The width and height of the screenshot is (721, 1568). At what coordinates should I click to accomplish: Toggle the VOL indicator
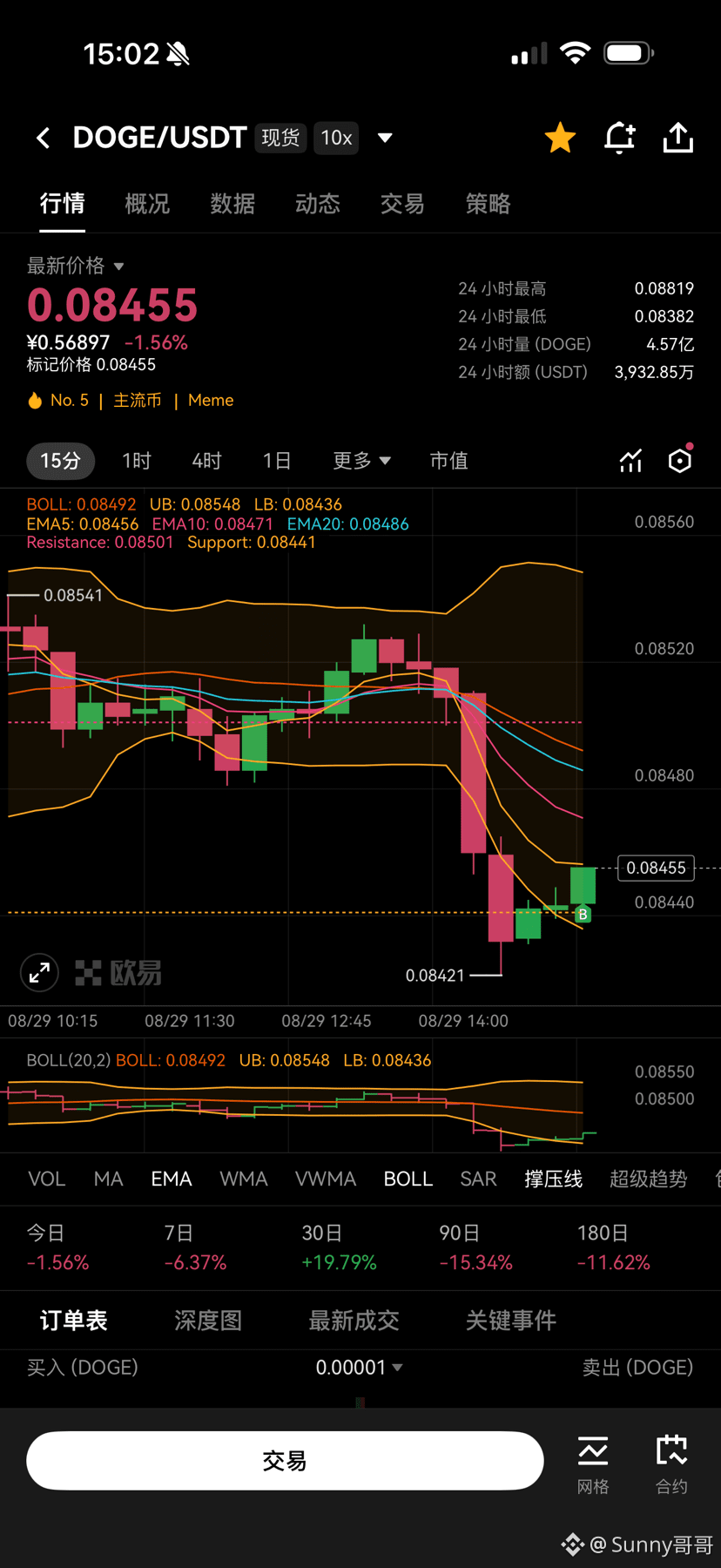[47, 1179]
